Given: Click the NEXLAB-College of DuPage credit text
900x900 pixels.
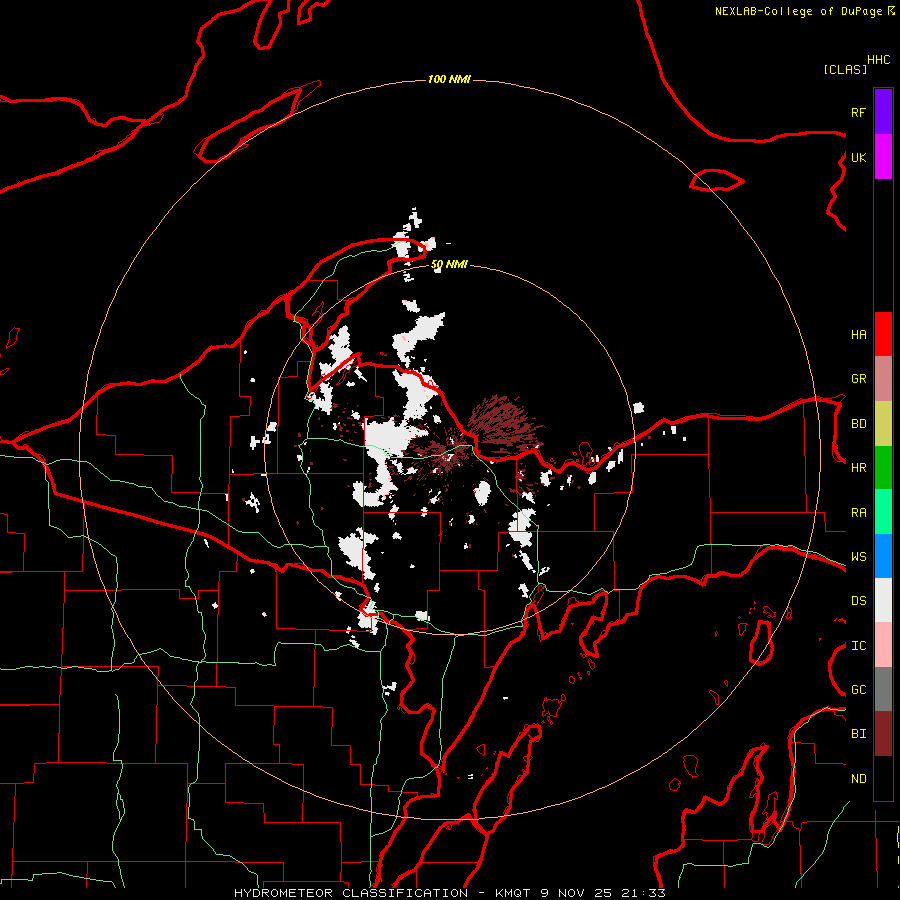Looking at the screenshot, I should (x=798, y=11).
